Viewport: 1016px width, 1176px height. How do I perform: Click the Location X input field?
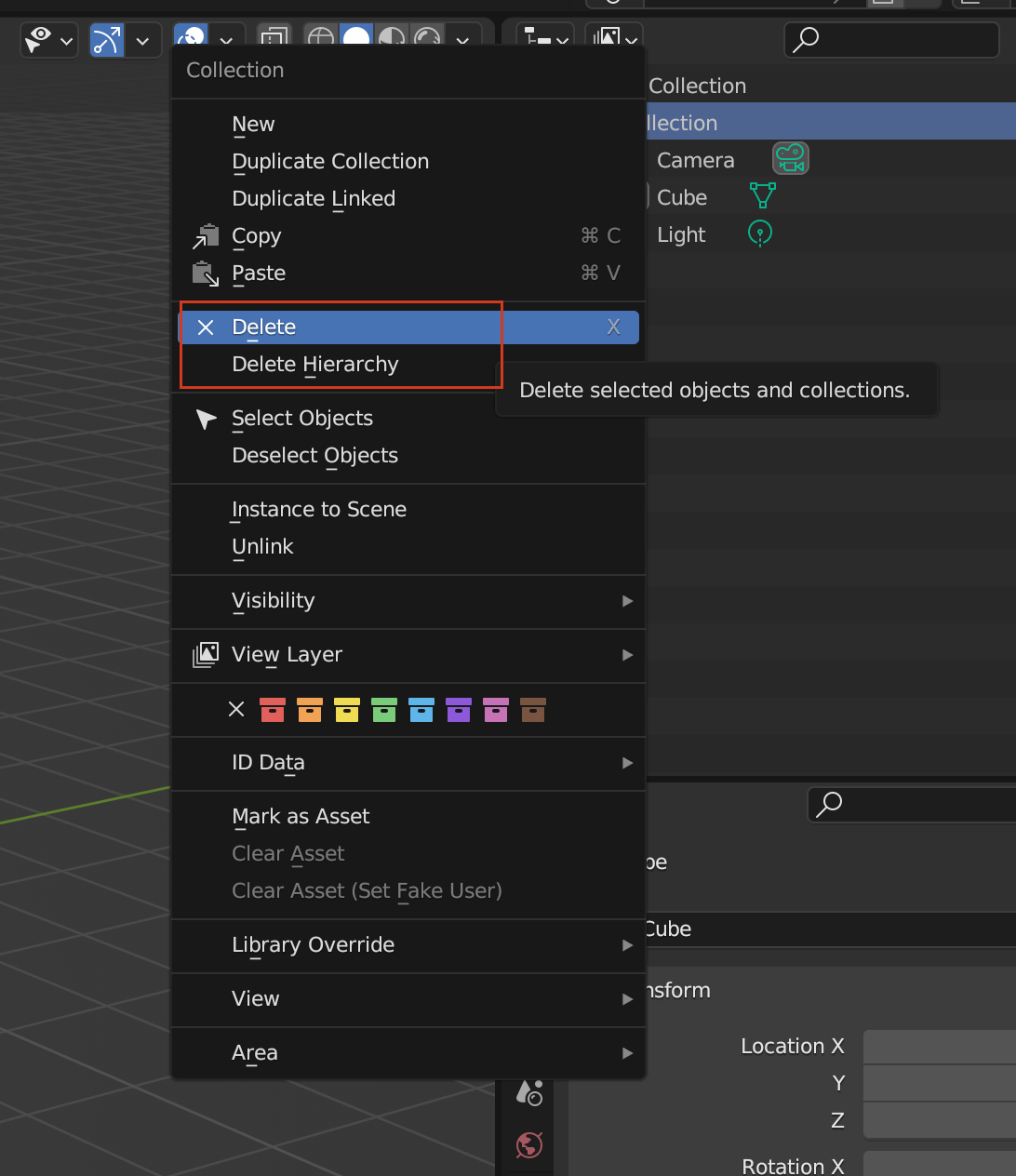938,1047
